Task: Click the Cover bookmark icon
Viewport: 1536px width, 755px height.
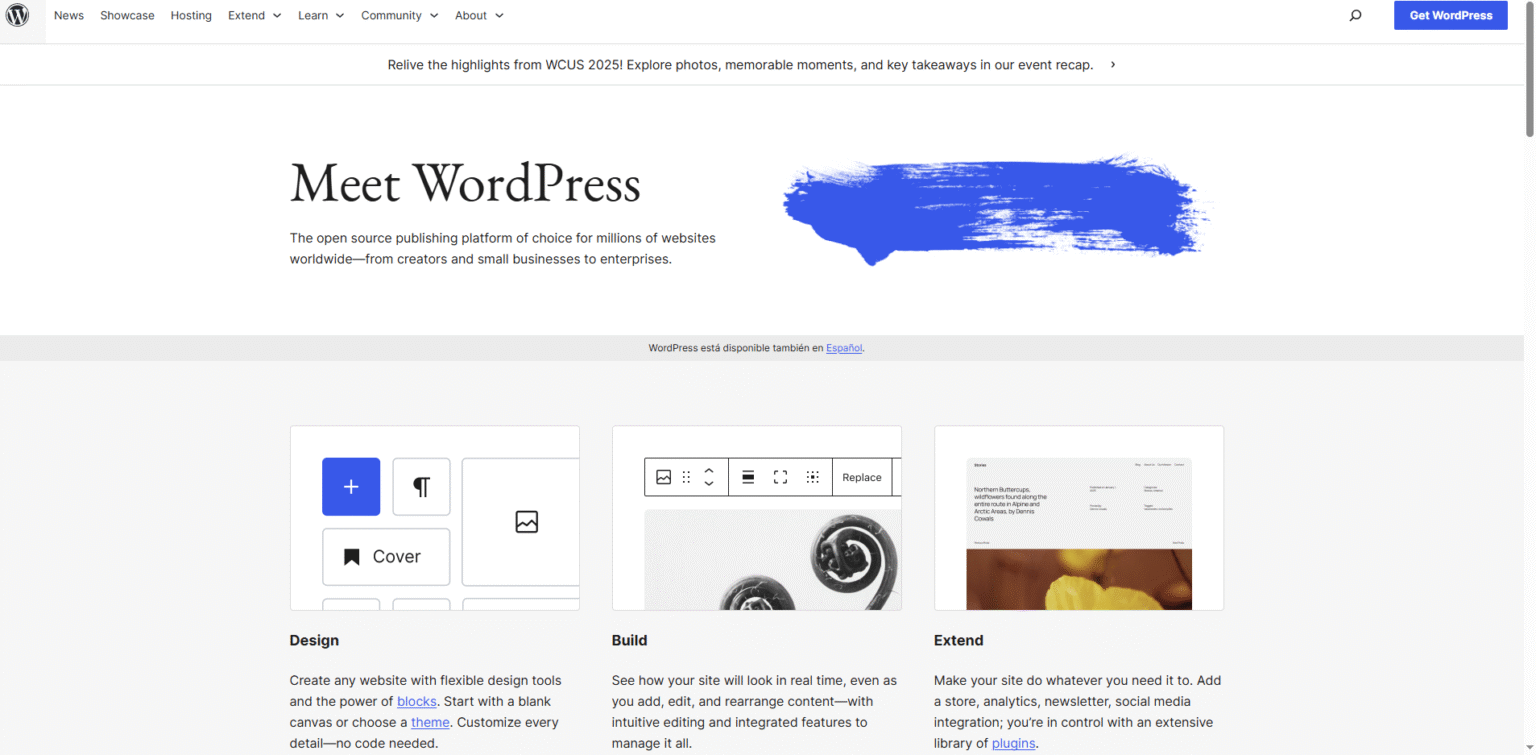Action: 351,557
